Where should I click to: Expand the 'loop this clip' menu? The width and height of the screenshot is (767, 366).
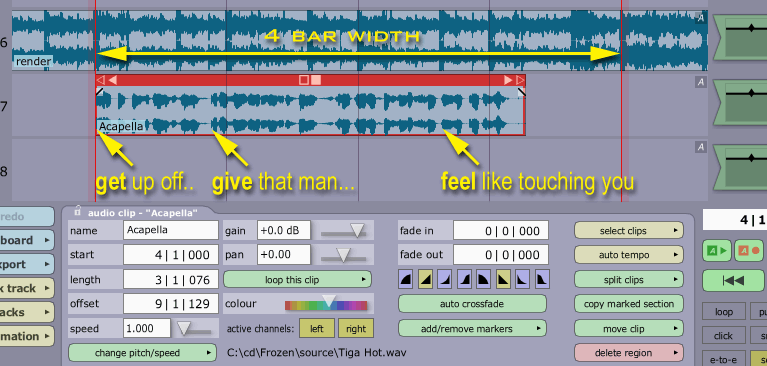(297, 280)
